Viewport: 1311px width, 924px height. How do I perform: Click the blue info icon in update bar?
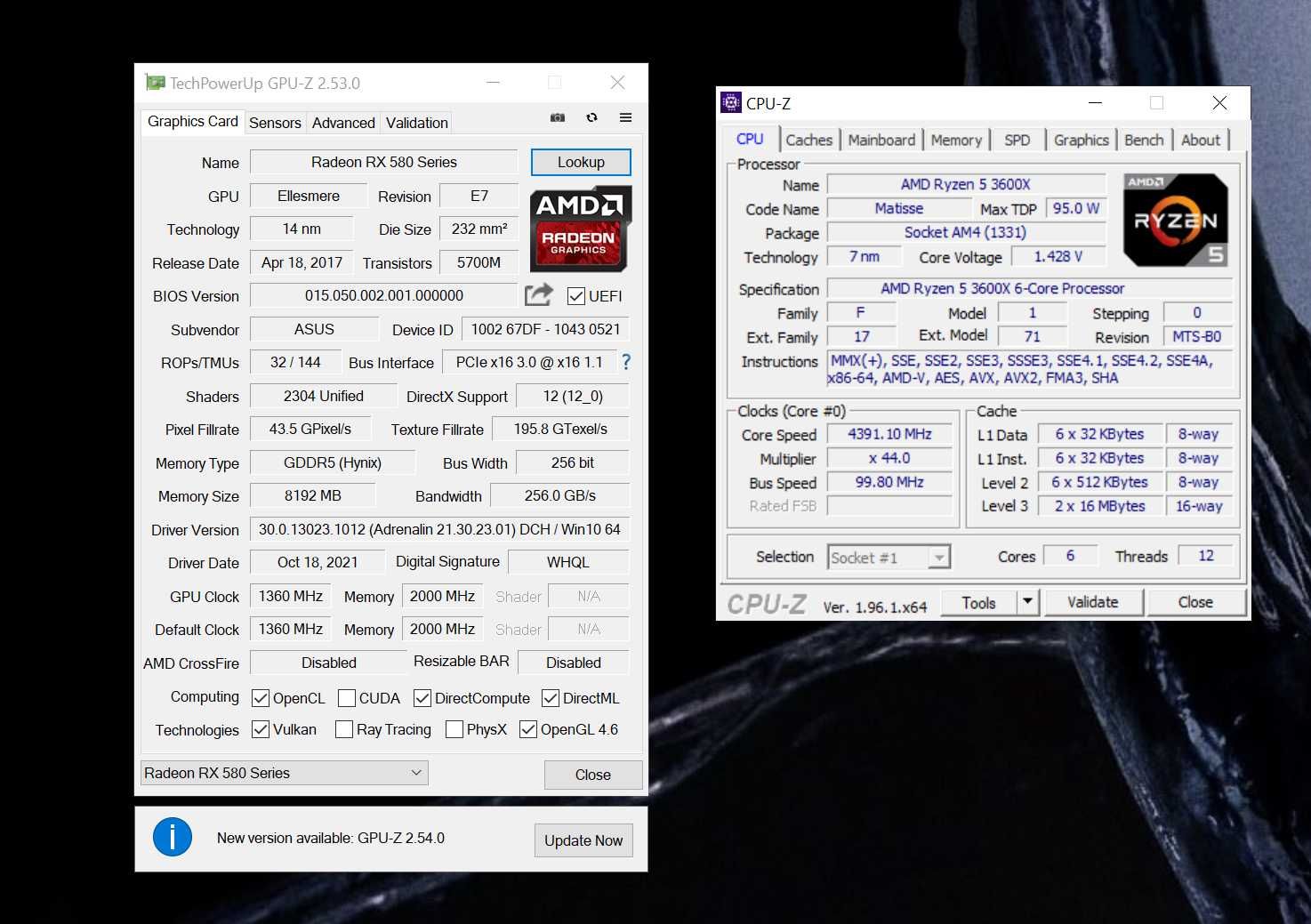pyautogui.click(x=172, y=837)
